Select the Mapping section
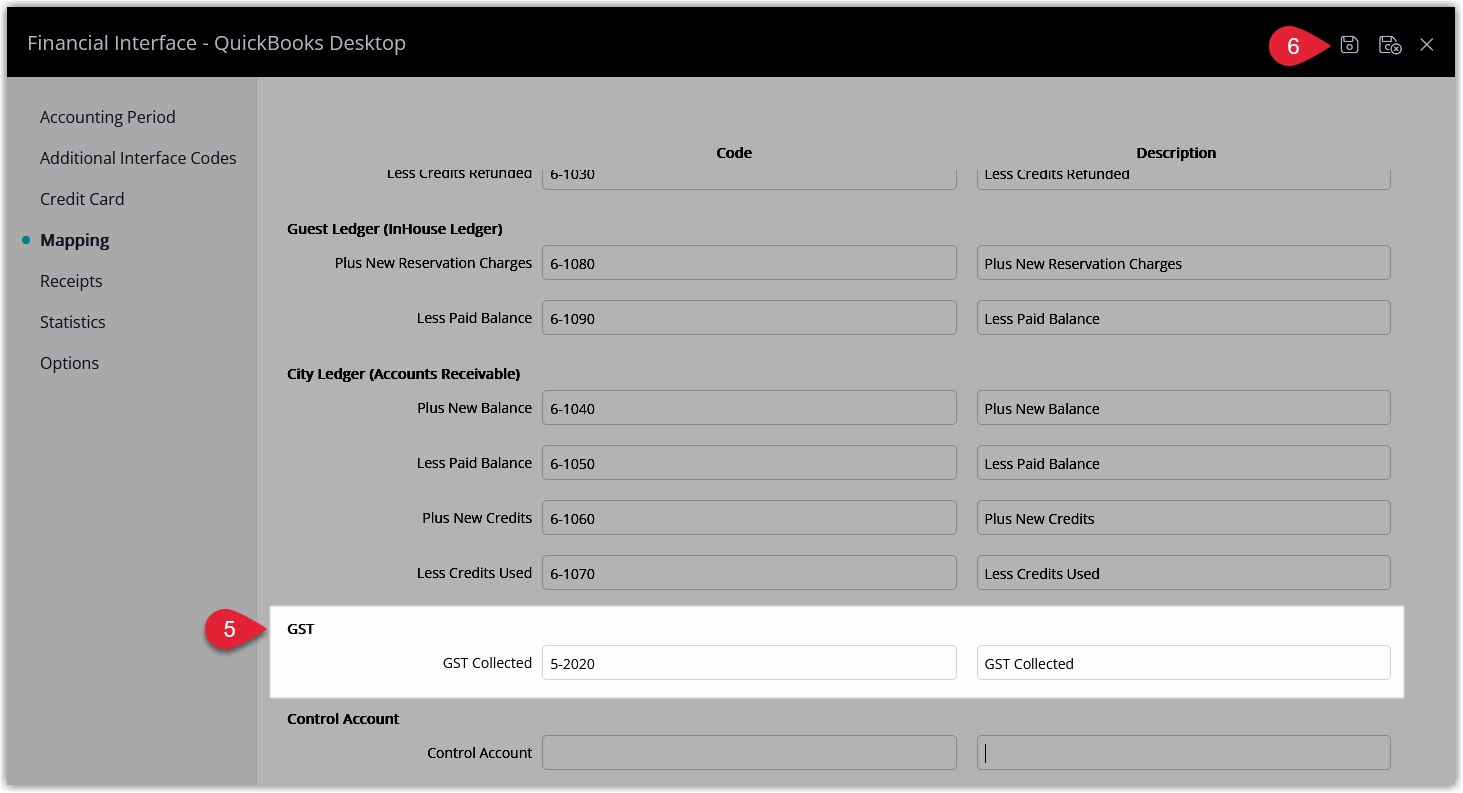1463x793 pixels. 75,240
